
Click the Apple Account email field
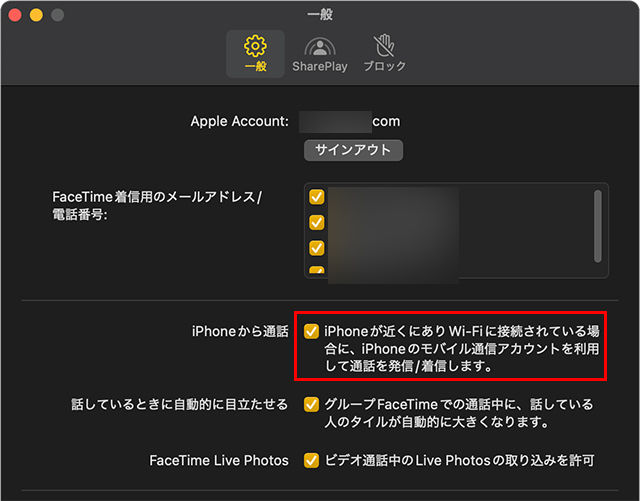click(349, 122)
